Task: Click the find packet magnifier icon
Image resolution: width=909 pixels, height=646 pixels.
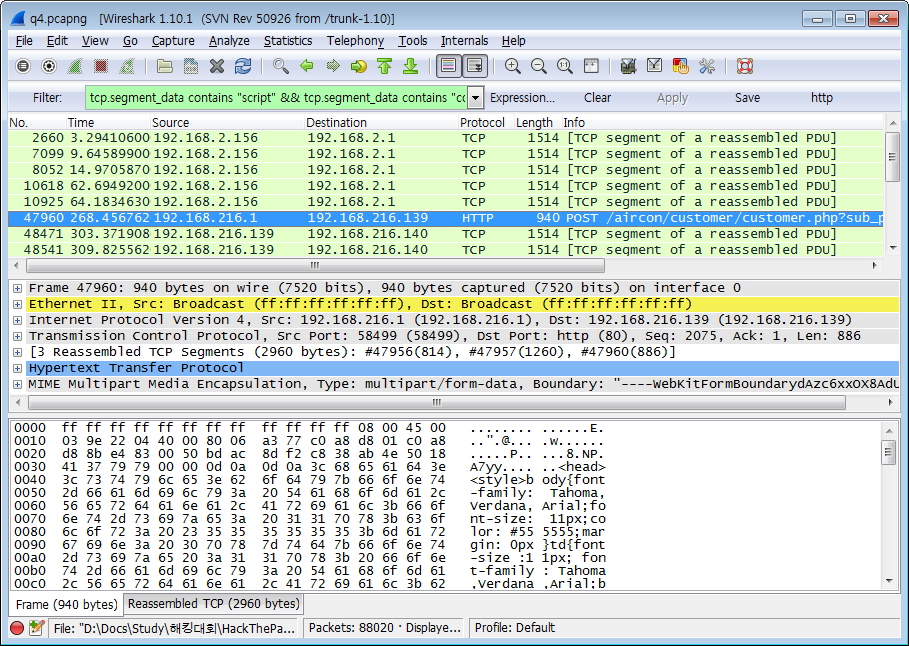Action: 281,66
